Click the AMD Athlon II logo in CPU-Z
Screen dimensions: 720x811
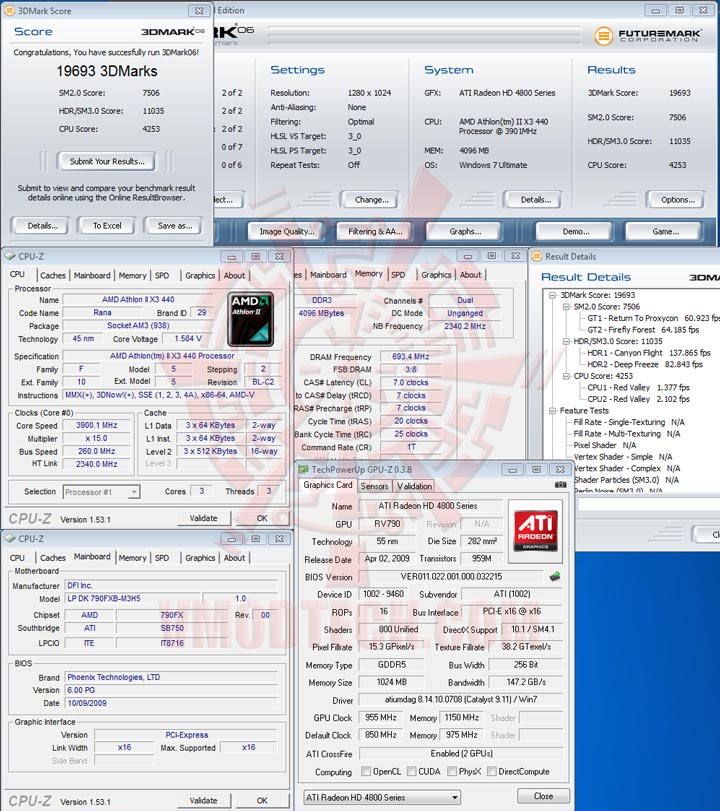coord(250,319)
